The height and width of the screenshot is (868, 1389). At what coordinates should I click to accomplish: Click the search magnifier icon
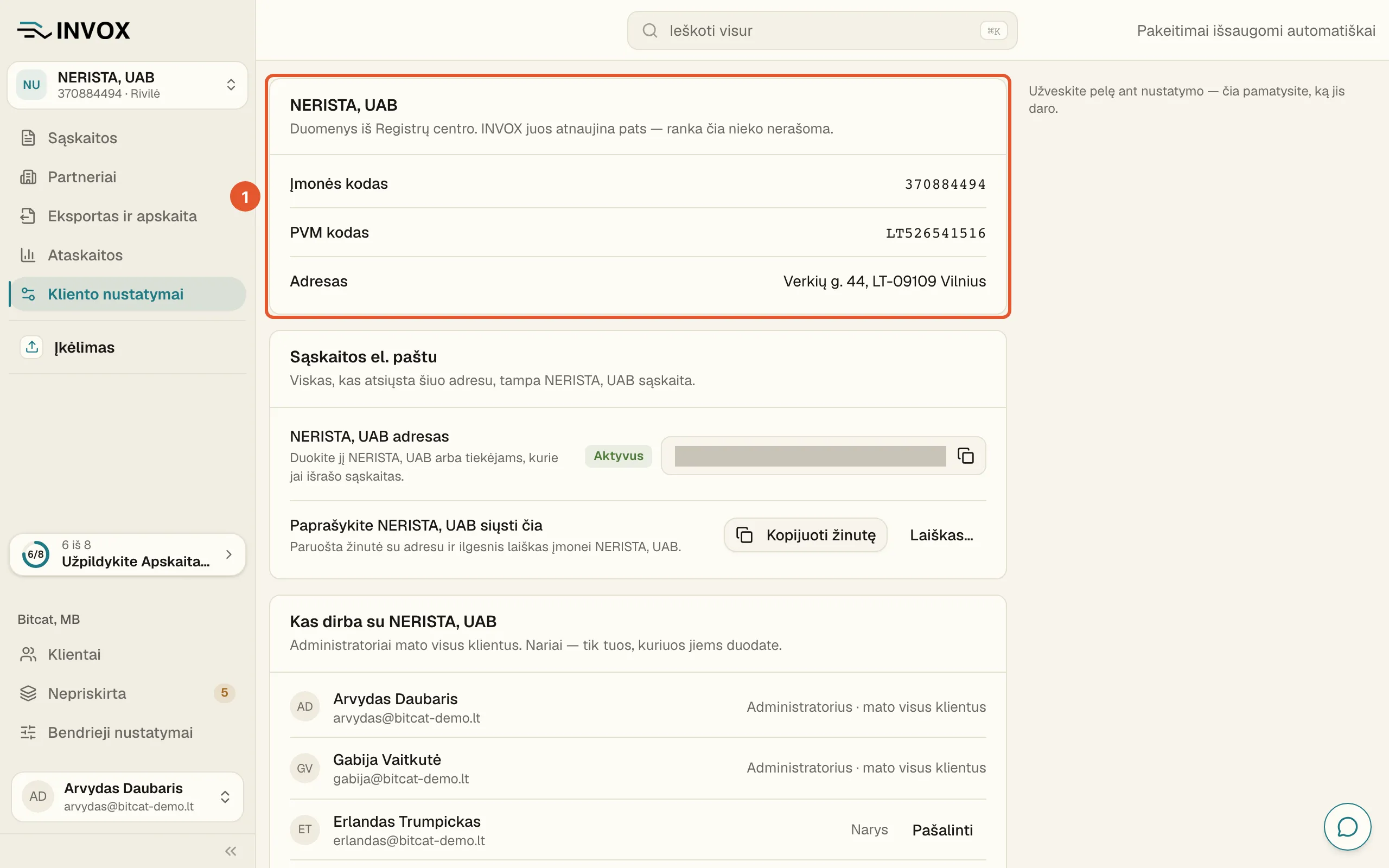pos(649,30)
